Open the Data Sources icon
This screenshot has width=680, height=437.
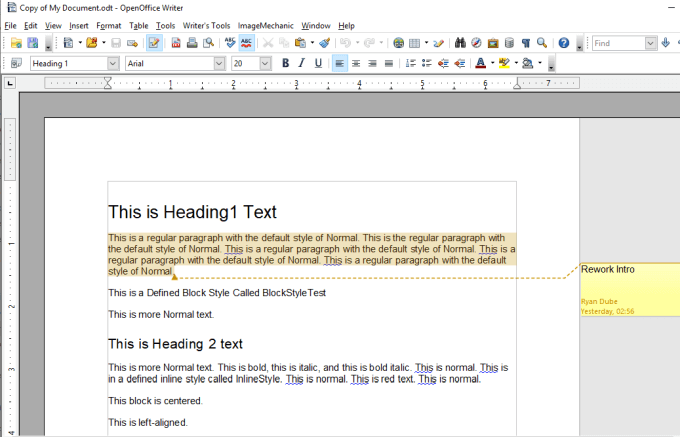(x=509, y=43)
